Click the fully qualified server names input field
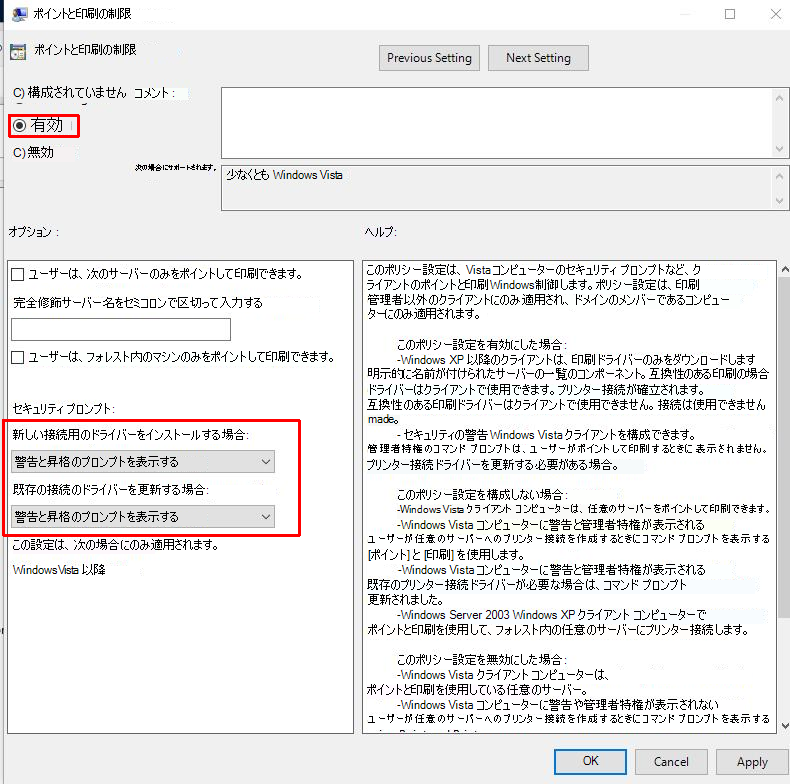Viewport: 790px width, 784px height. (121, 330)
